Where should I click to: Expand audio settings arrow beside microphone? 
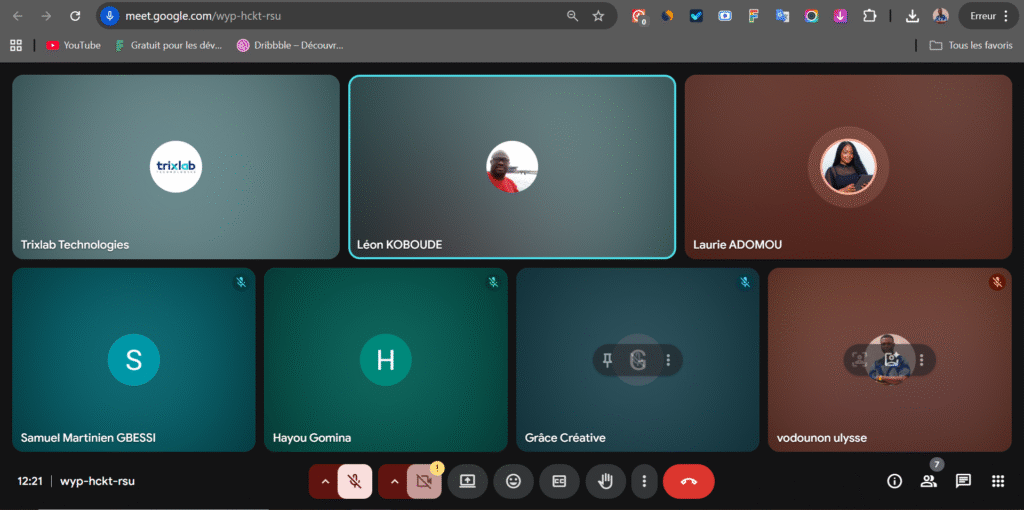(323, 481)
